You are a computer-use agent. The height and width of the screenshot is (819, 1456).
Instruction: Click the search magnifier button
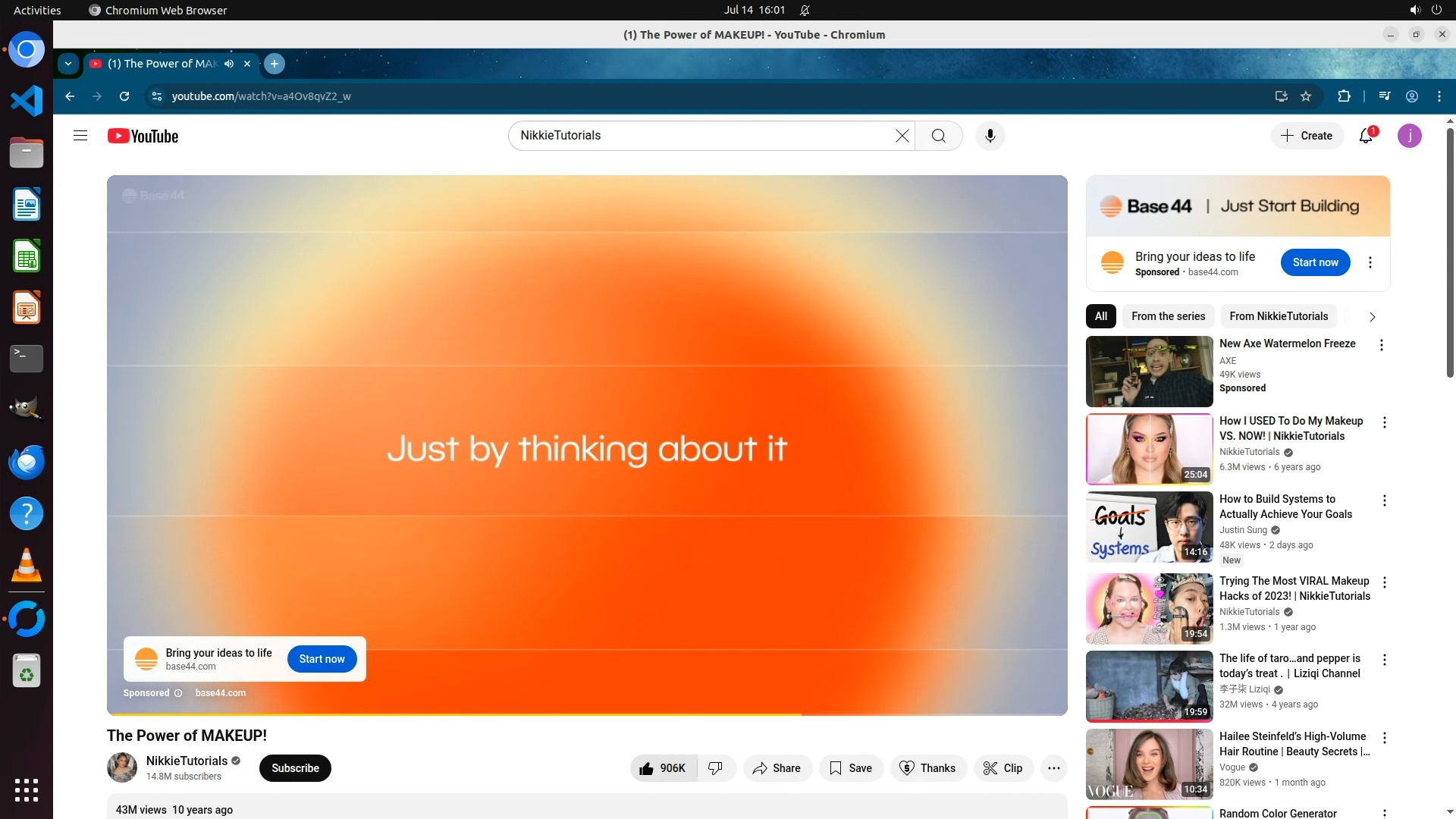[x=939, y=136]
